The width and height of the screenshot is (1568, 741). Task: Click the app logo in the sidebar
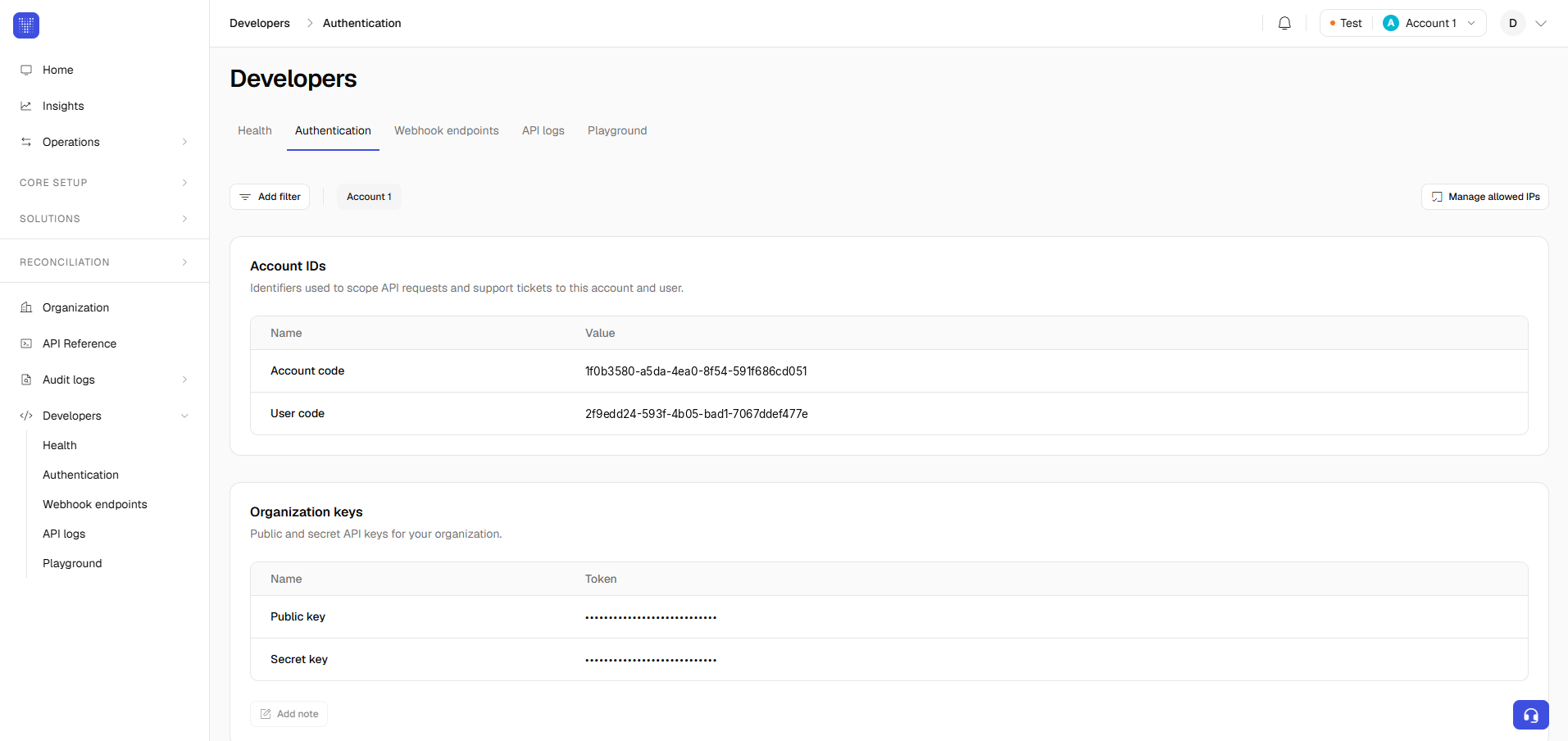[x=26, y=25]
